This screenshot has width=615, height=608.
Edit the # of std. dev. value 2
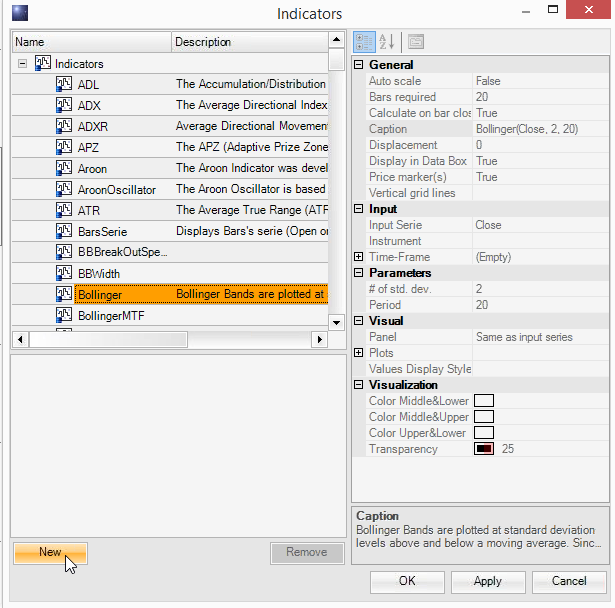coord(540,289)
